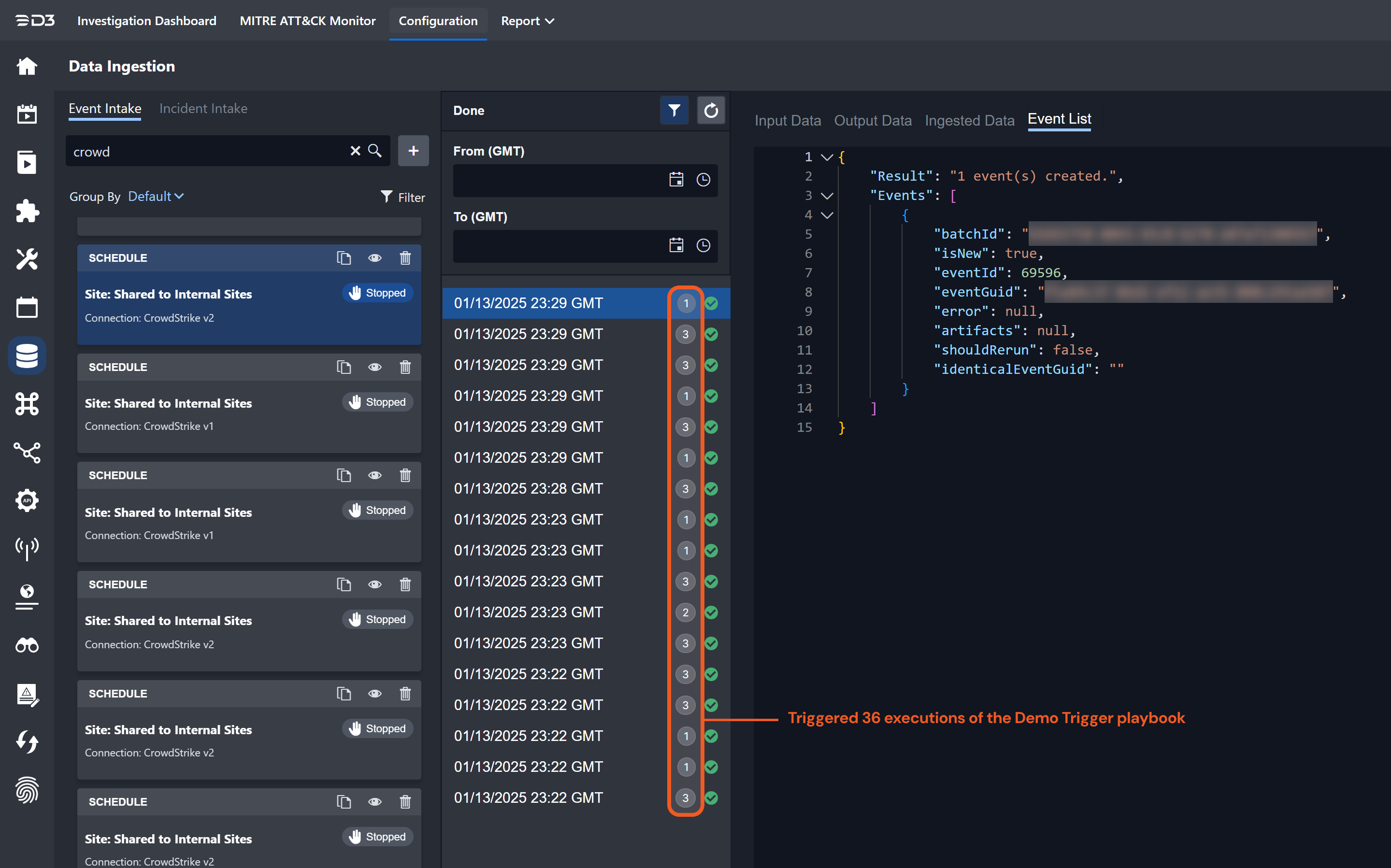Open the From (GMT) calendar picker

[x=676, y=180]
